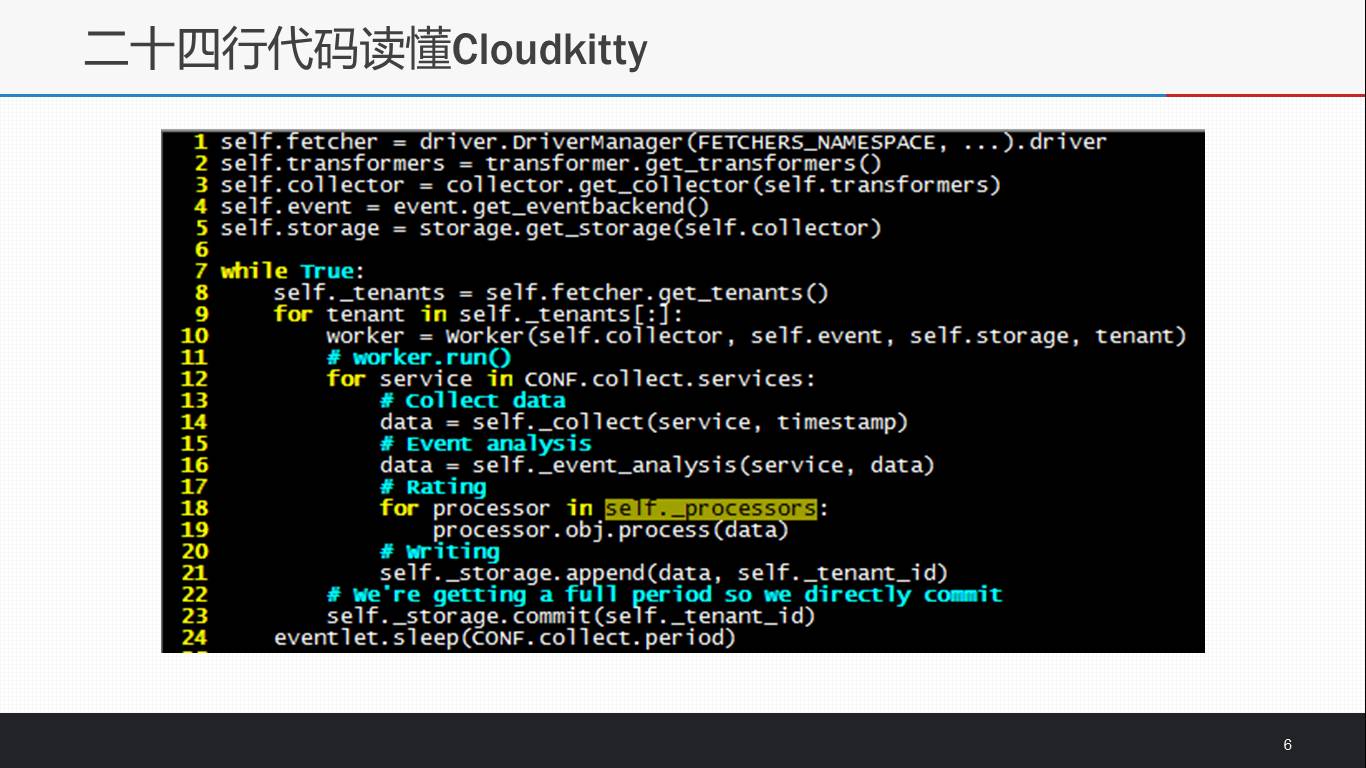
Task: Click the "# Collect data" comment
Action: [x=472, y=401]
